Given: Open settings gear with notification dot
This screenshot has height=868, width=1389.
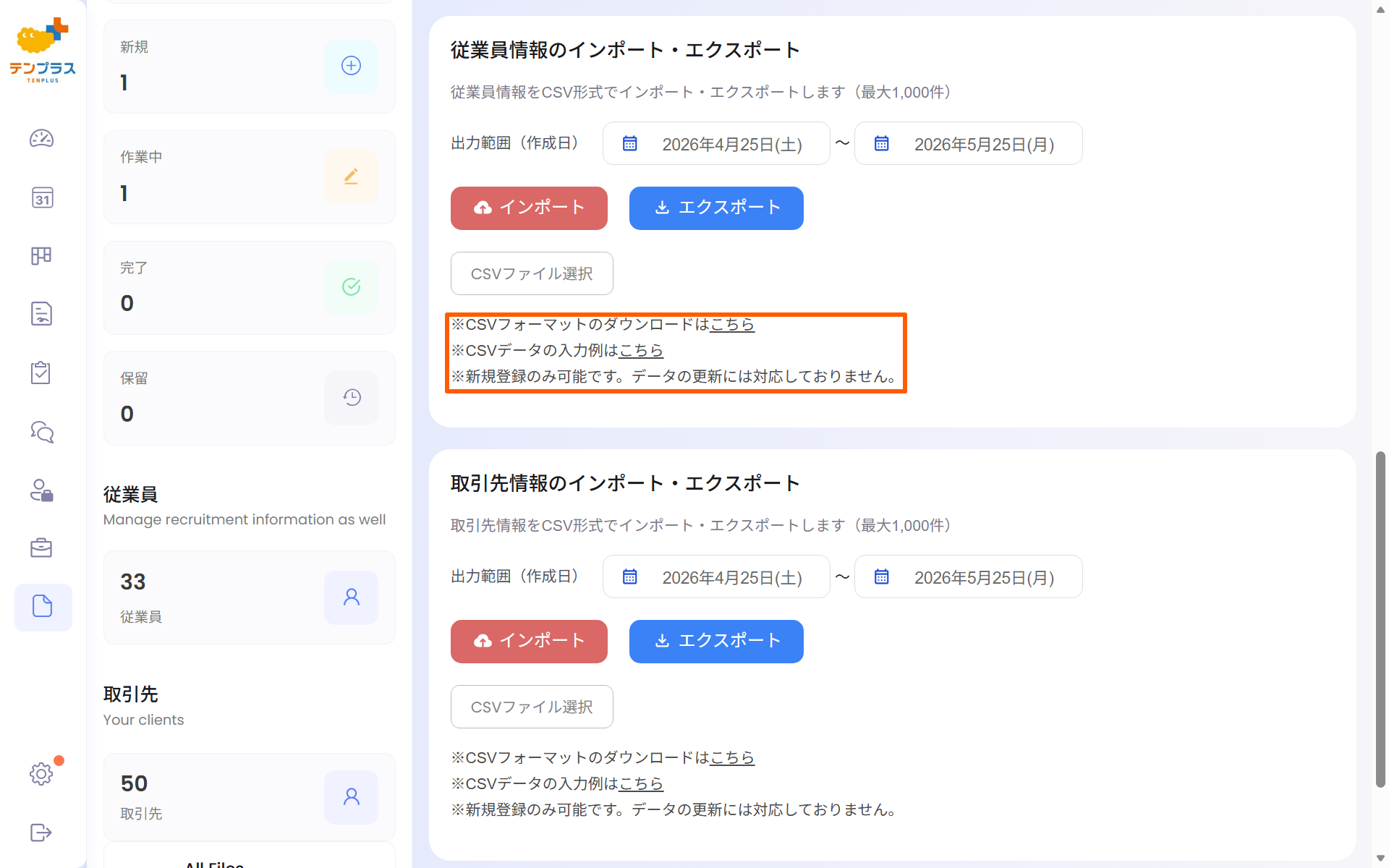Looking at the screenshot, I should (41, 774).
